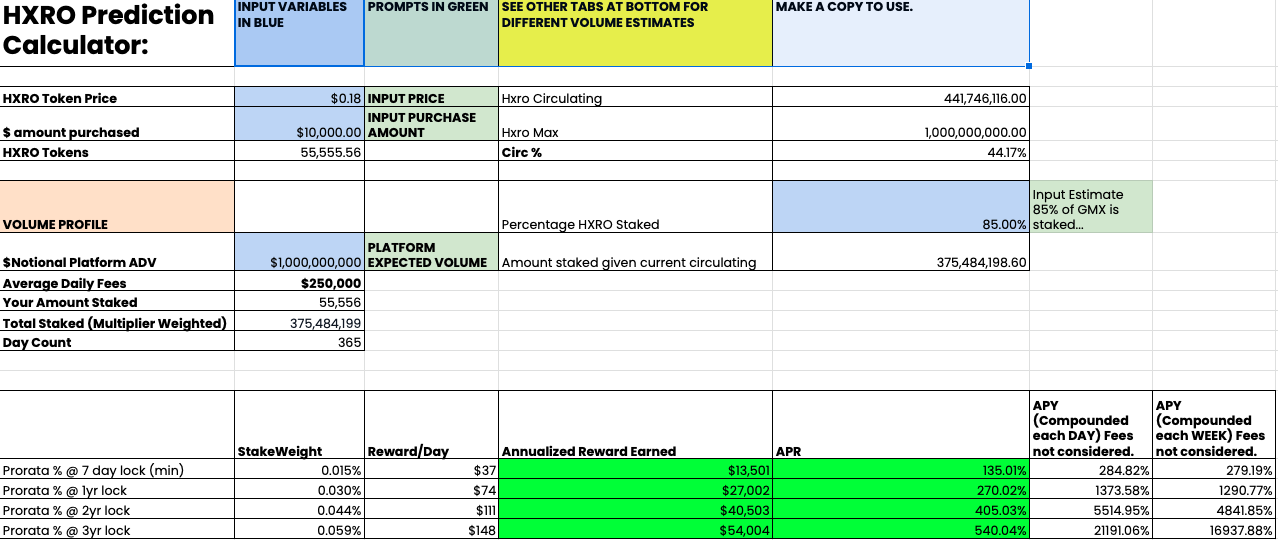The image size is (1278, 540).
Task: Select the 375,484,198.60 amount staked value
Action: point(901,253)
